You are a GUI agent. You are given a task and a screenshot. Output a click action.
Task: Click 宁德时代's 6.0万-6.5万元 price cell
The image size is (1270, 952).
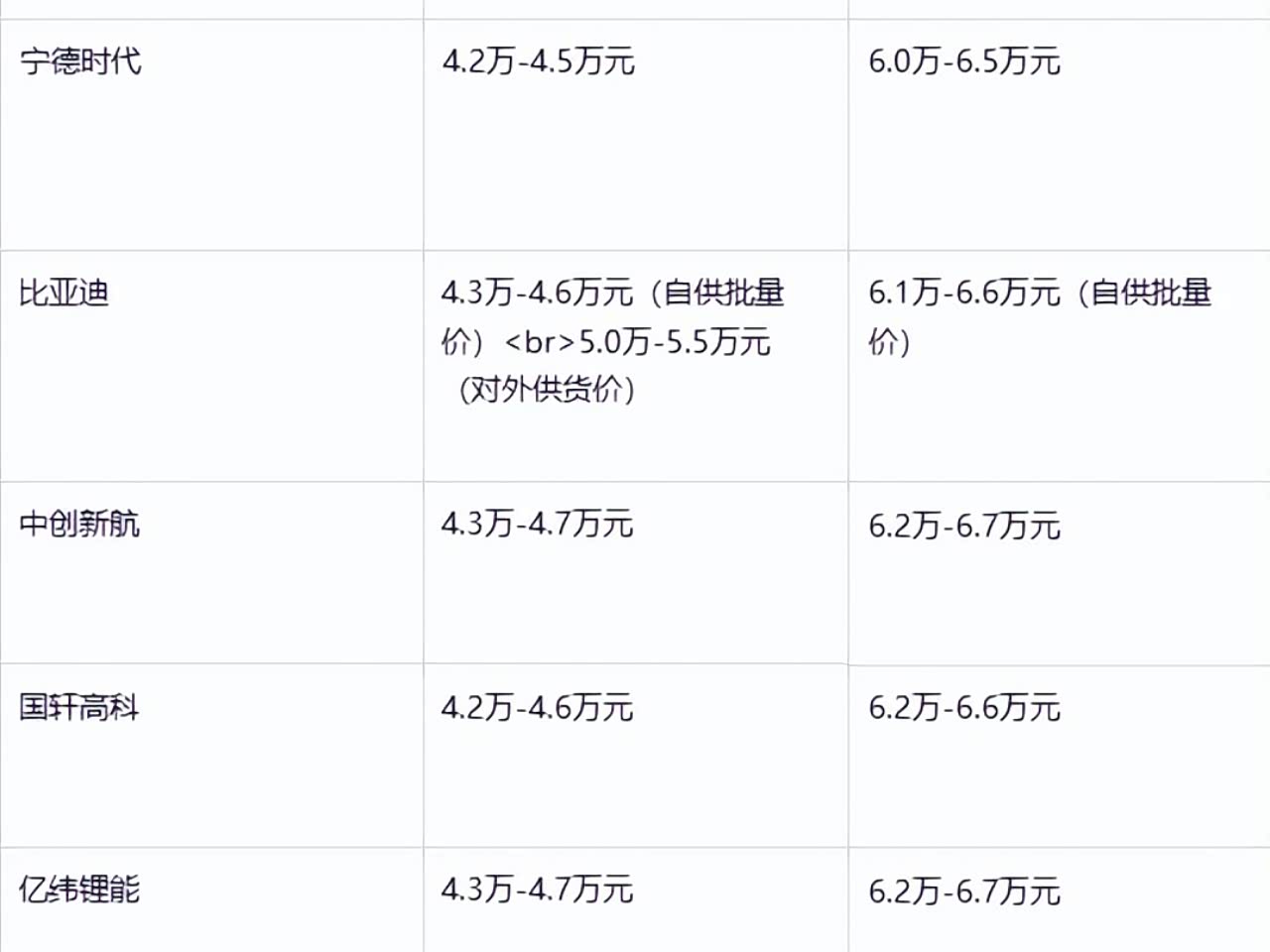pyautogui.click(x=964, y=61)
